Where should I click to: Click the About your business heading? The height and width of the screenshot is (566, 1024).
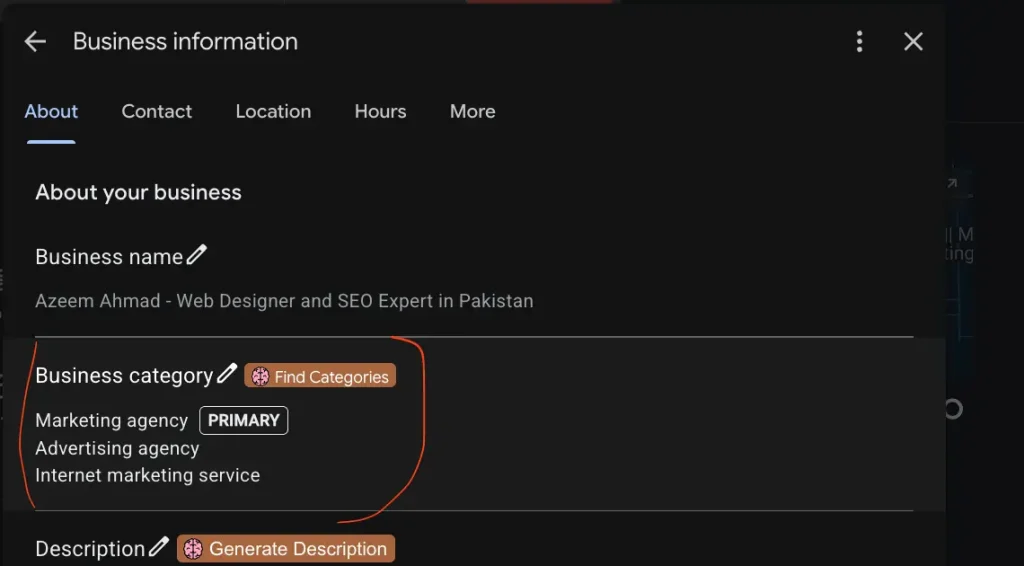coord(138,193)
